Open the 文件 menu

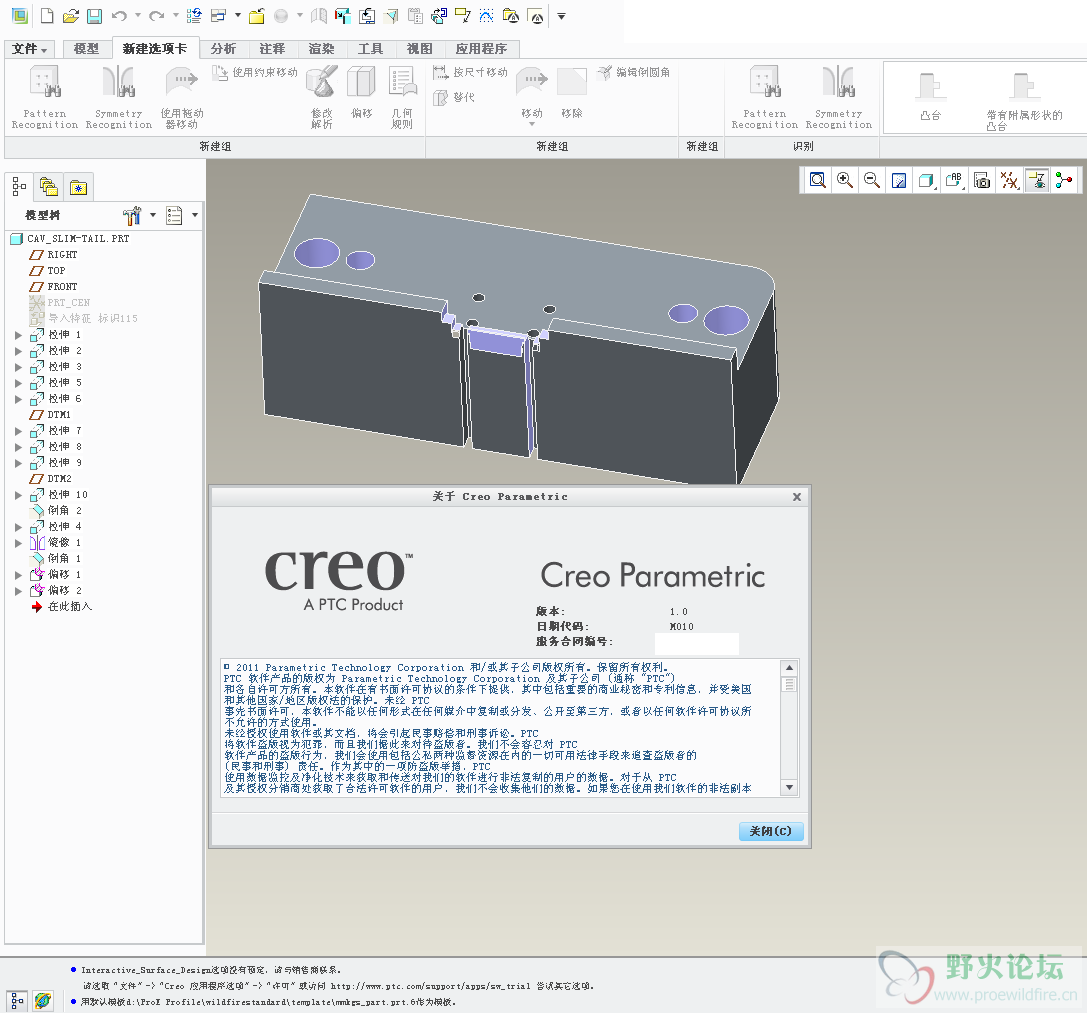(x=30, y=48)
